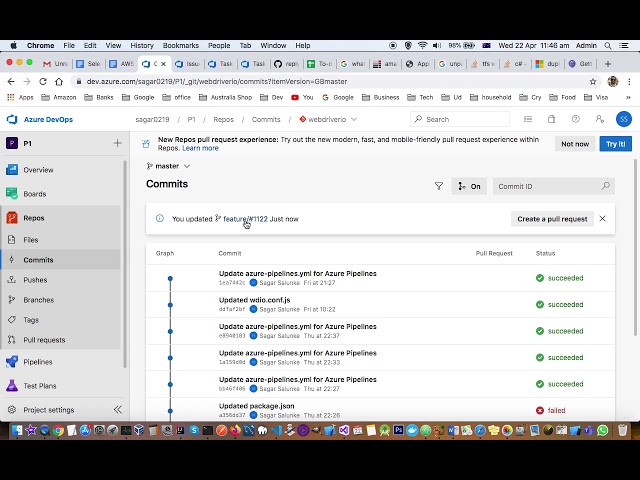
Task: Open the office bookmarks folder
Action: (x=176, y=97)
